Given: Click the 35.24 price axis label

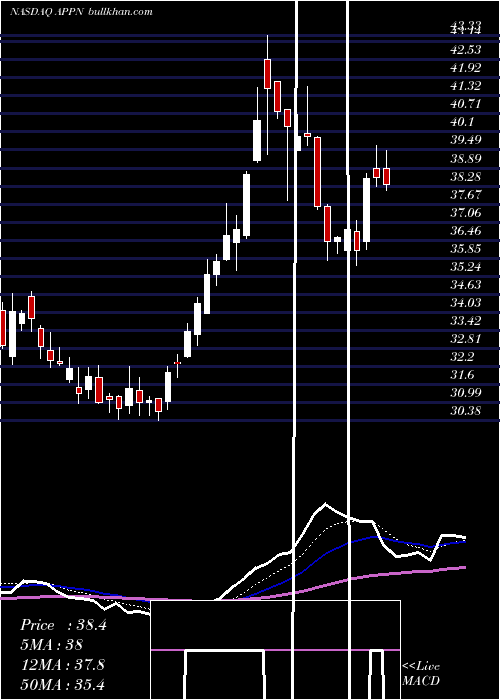Looking at the screenshot, I should click(x=466, y=267).
